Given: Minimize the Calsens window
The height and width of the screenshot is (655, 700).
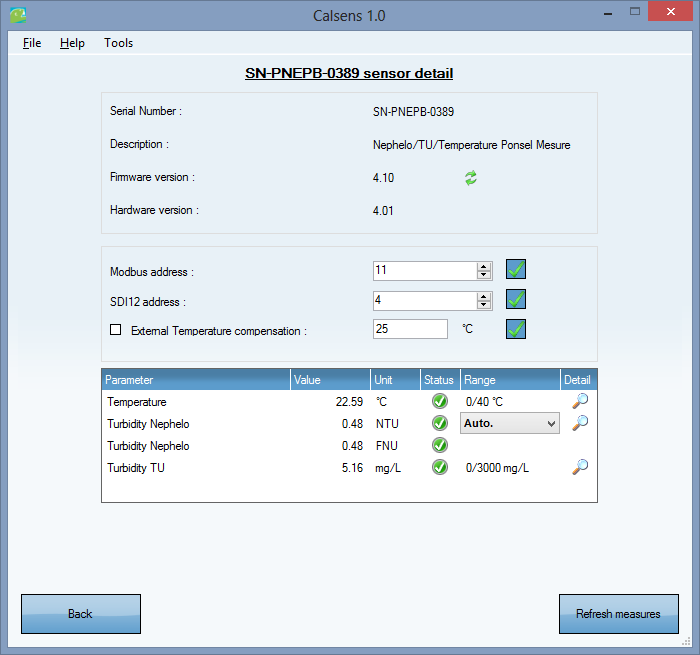Looking at the screenshot, I should coord(608,13).
